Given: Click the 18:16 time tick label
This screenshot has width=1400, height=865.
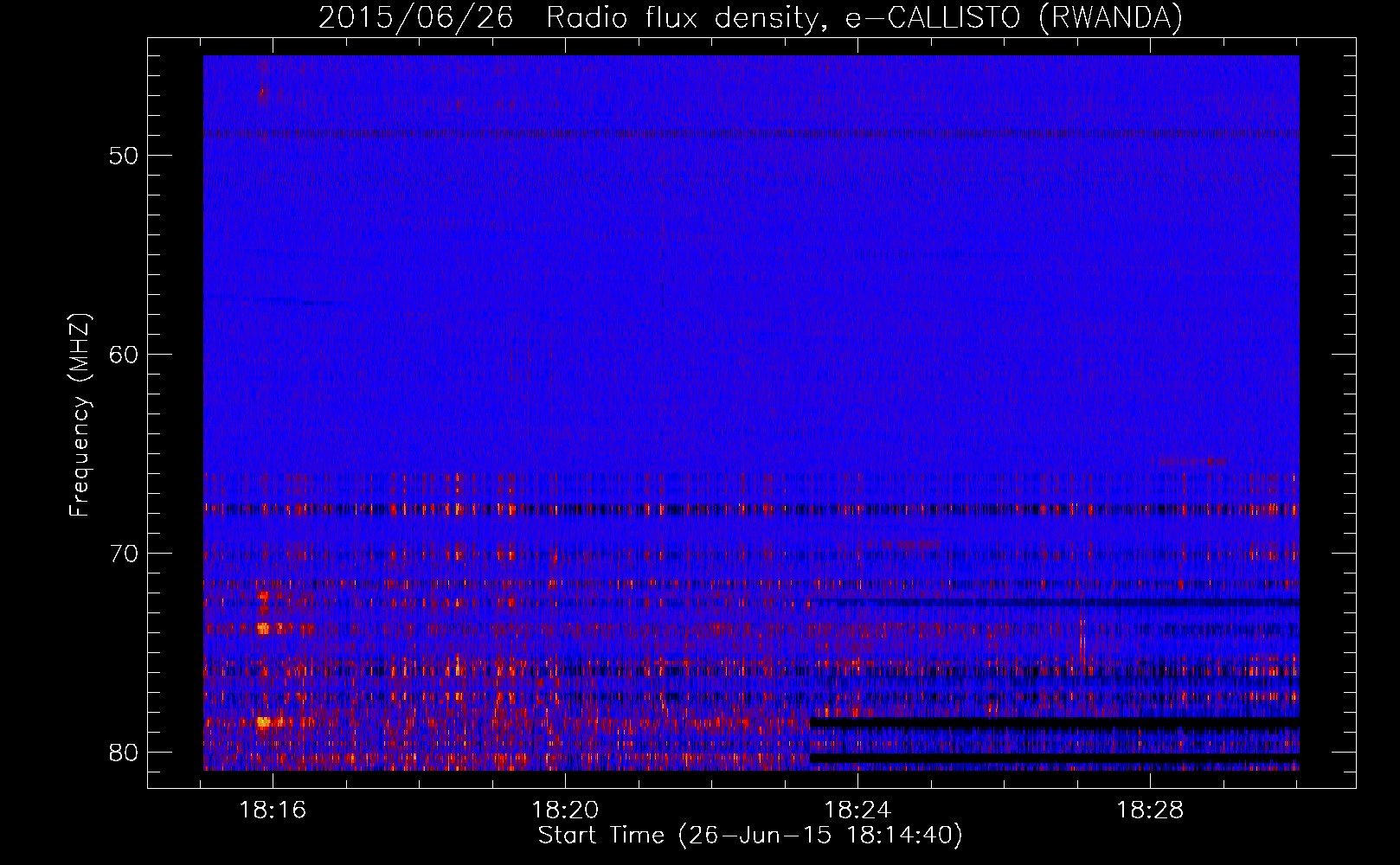Looking at the screenshot, I should (273, 811).
